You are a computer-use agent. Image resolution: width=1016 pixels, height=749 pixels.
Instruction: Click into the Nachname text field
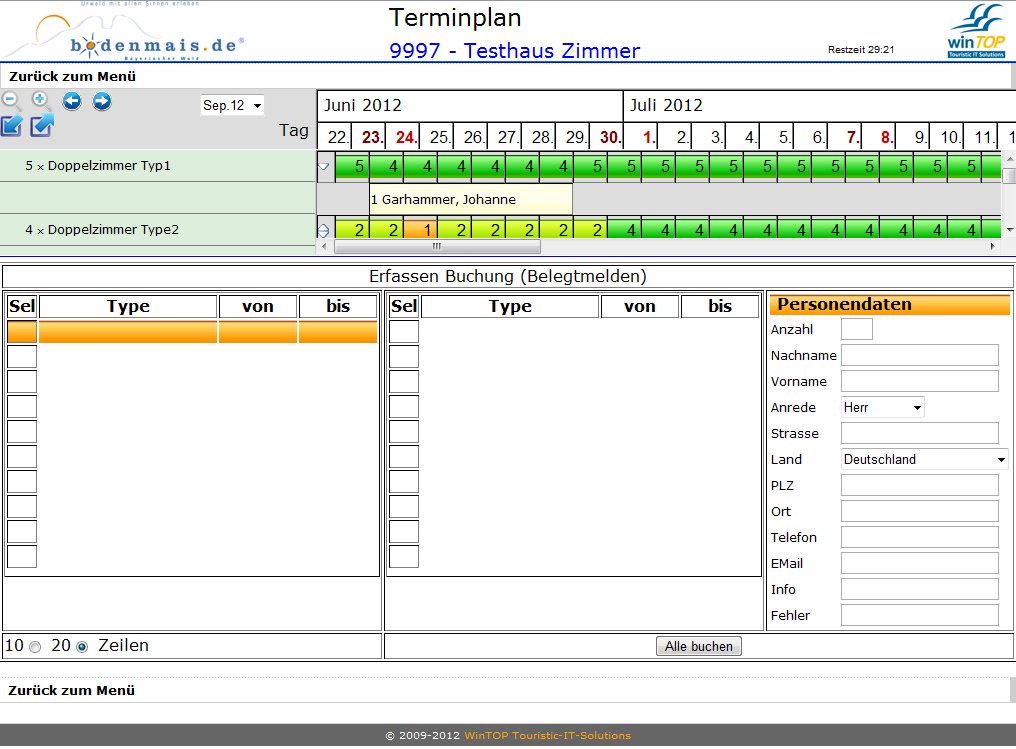tap(919, 355)
